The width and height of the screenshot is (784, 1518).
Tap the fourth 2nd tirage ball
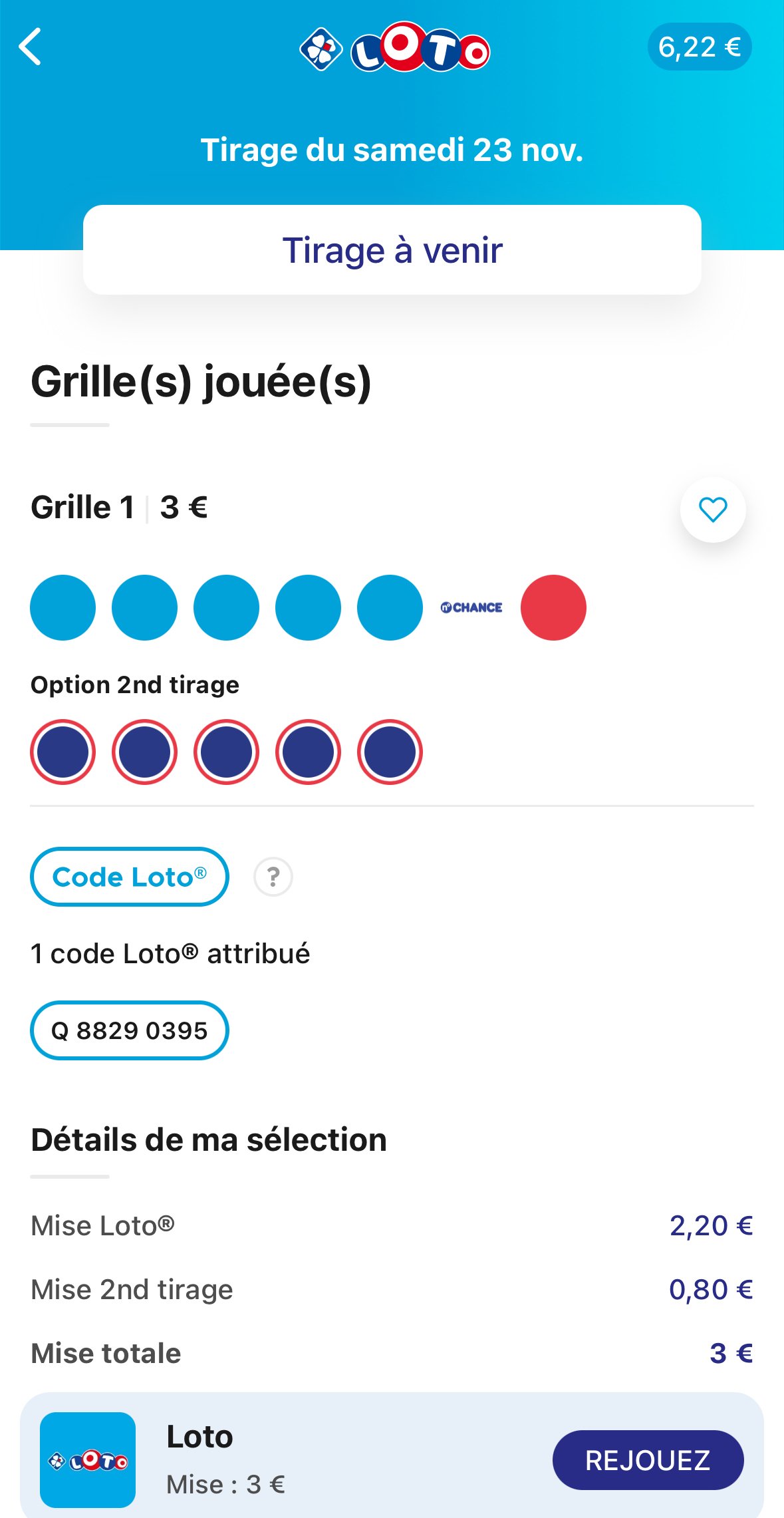coord(308,752)
